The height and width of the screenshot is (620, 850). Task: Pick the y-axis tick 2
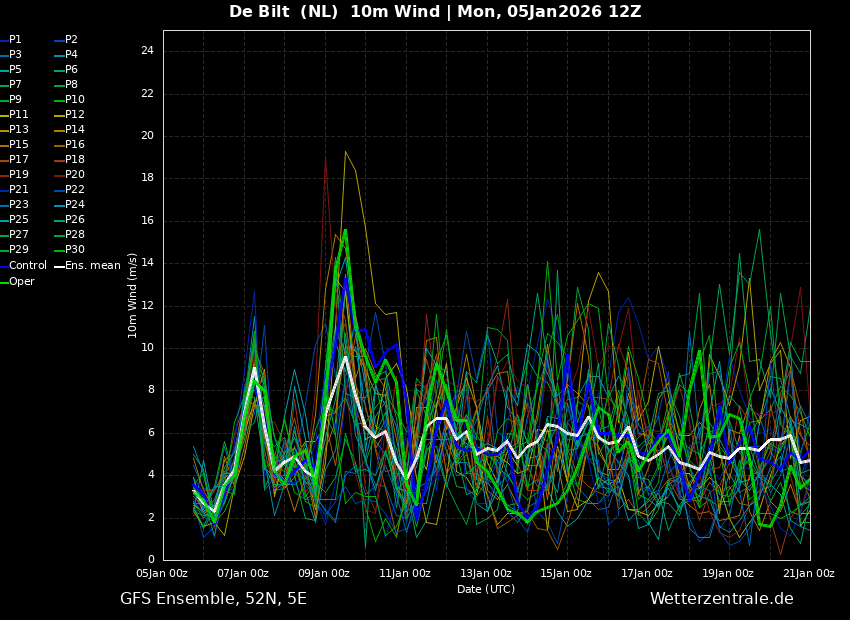click(151, 518)
